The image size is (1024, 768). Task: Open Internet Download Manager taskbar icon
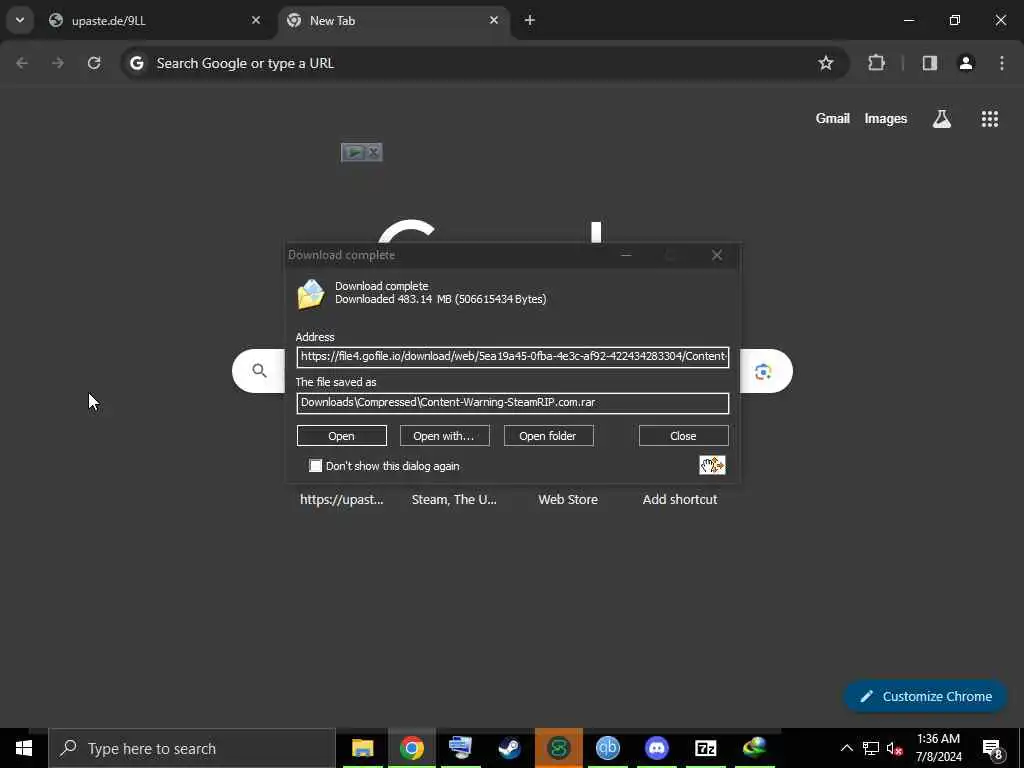point(754,748)
